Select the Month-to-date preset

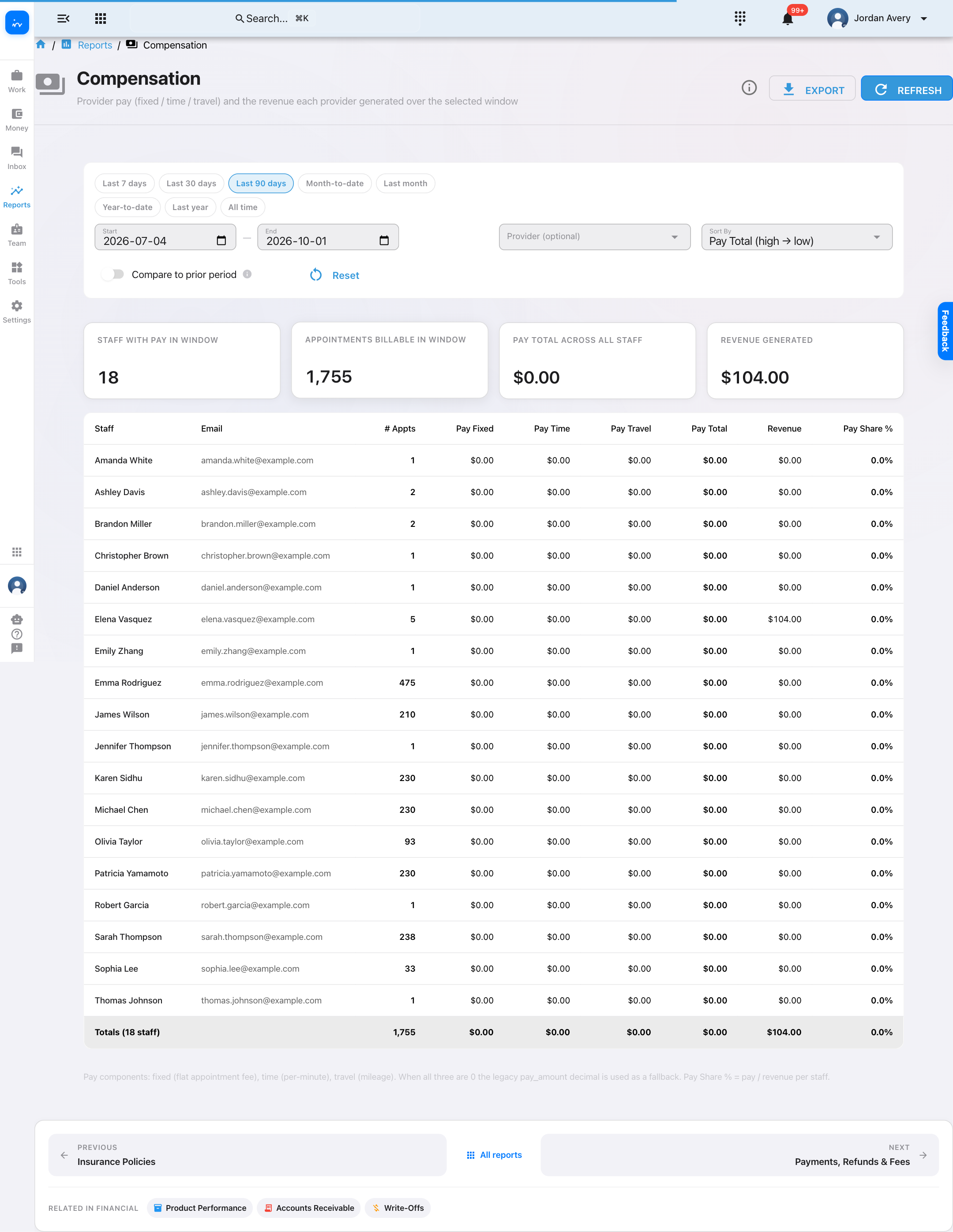pyautogui.click(x=334, y=183)
